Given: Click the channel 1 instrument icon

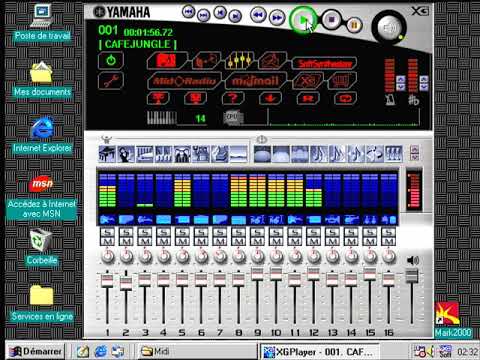Looking at the screenshot, I should point(107,219).
